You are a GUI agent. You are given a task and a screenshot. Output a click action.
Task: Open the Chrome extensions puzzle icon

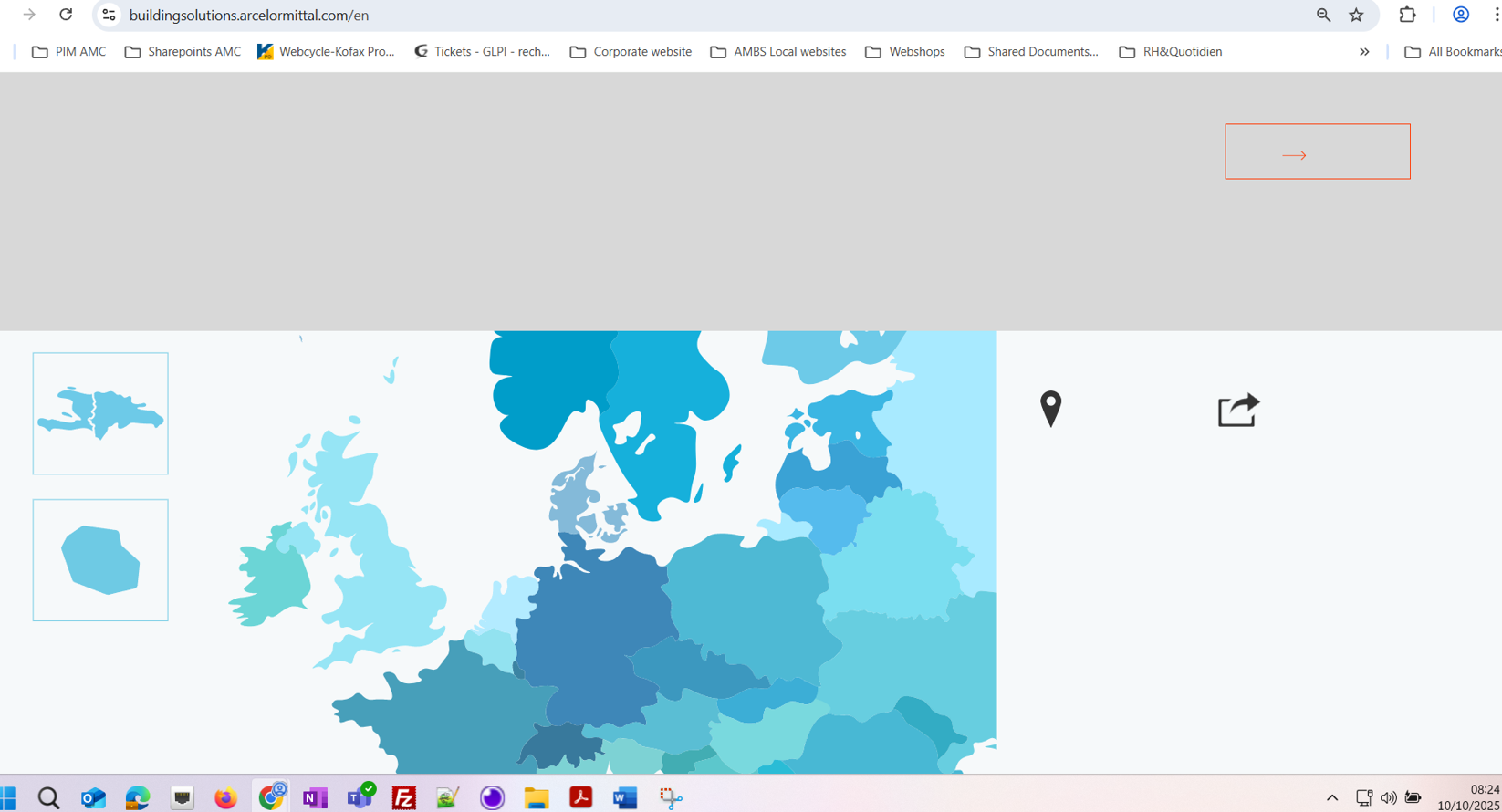coord(1407,15)
